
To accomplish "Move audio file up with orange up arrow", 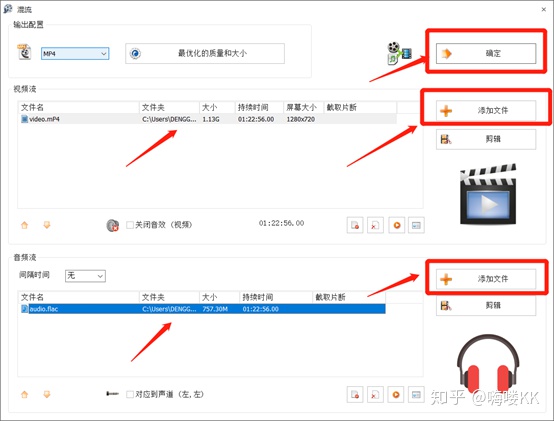I will coord(24,394).
